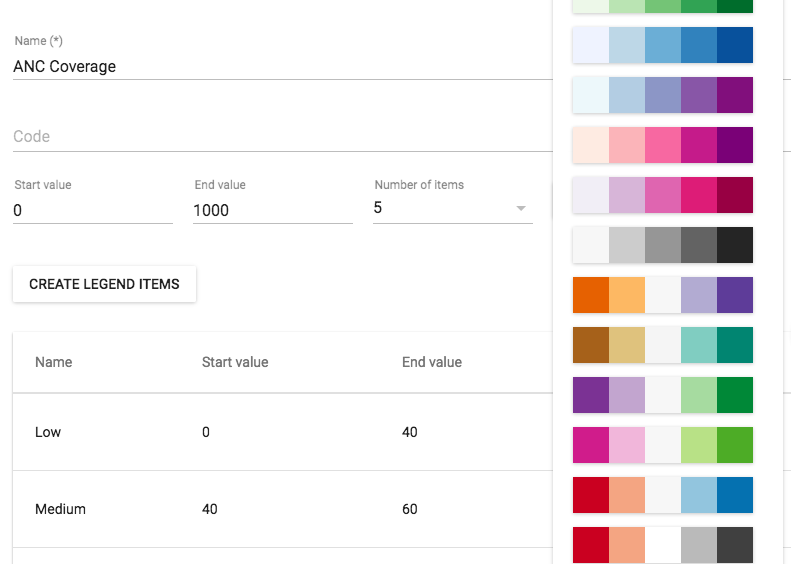The height and width of the screenshot is (564, 791).
Task: Pick the lavender to crimson color scale
Action: click(662, 195)
